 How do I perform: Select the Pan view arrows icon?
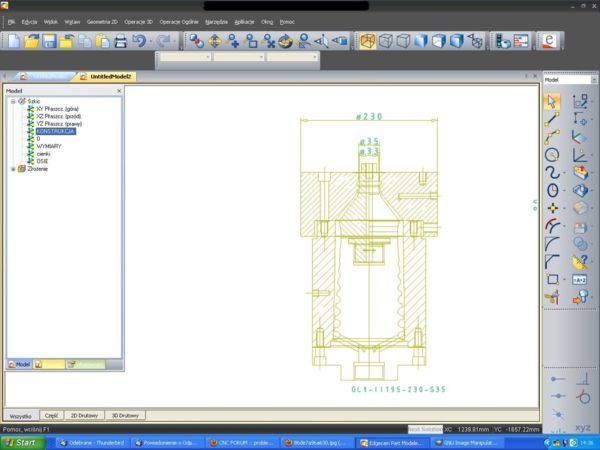[215, 41]
